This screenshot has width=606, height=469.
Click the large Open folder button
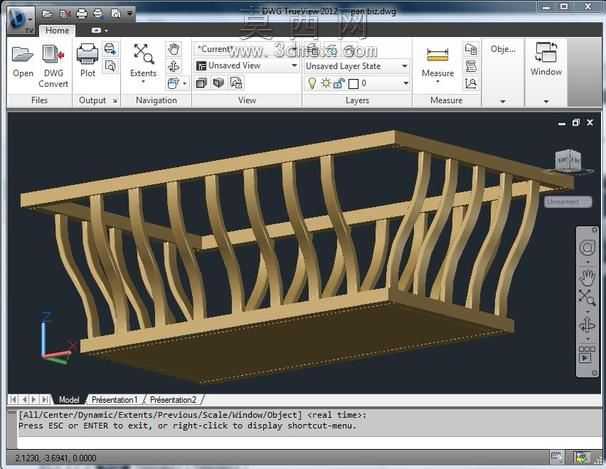(x=23, y=62)
